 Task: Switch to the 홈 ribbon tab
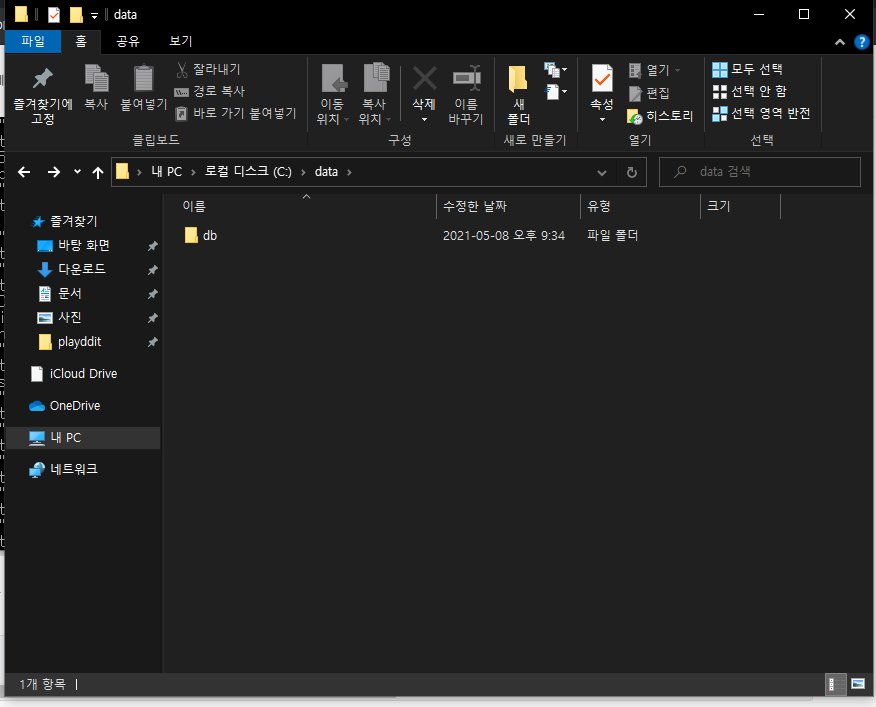coord(81,41)
